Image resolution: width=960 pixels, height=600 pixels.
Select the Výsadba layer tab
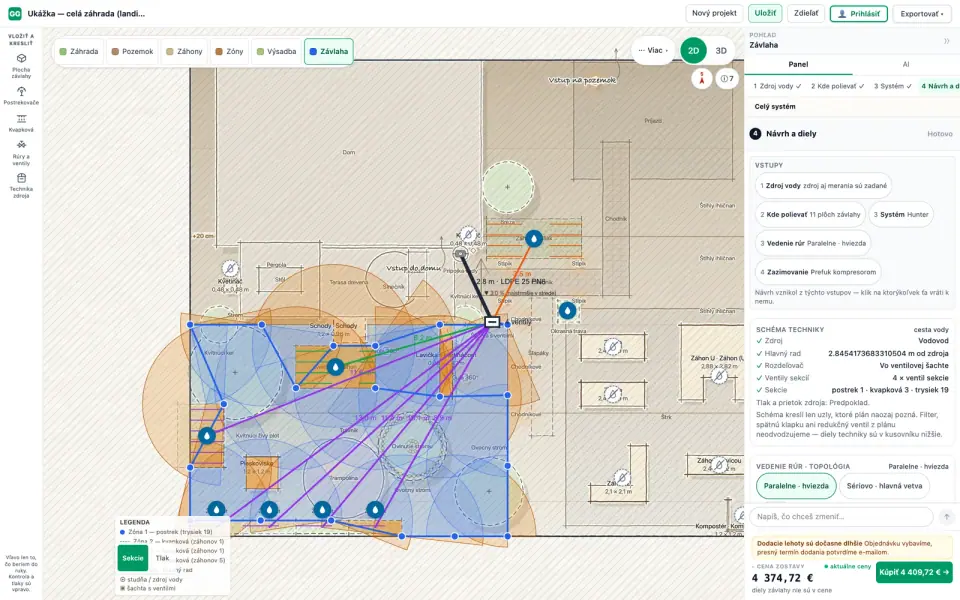tap(276, 51)
